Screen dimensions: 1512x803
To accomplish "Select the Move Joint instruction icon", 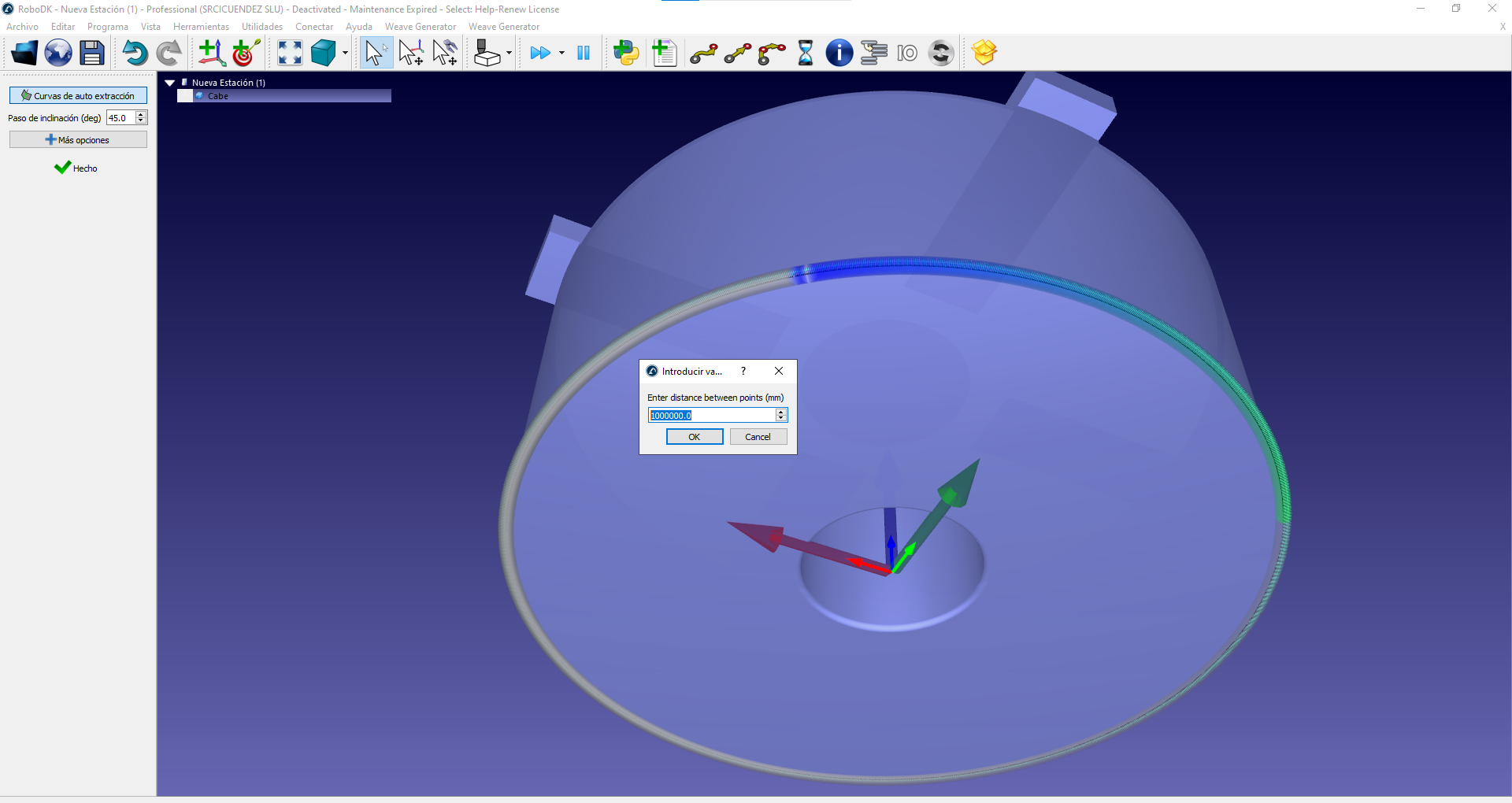I will [703, 53].
